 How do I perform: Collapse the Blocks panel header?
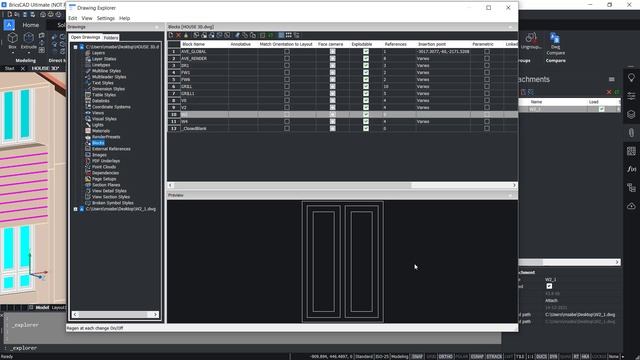click(510, 27)
